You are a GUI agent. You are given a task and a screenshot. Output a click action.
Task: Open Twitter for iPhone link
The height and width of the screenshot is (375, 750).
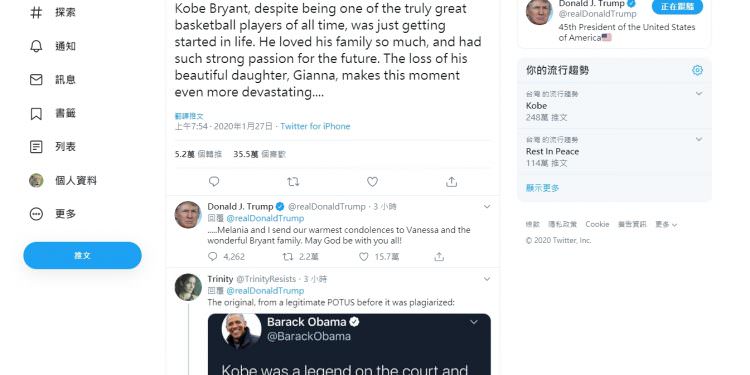point(315,126)
